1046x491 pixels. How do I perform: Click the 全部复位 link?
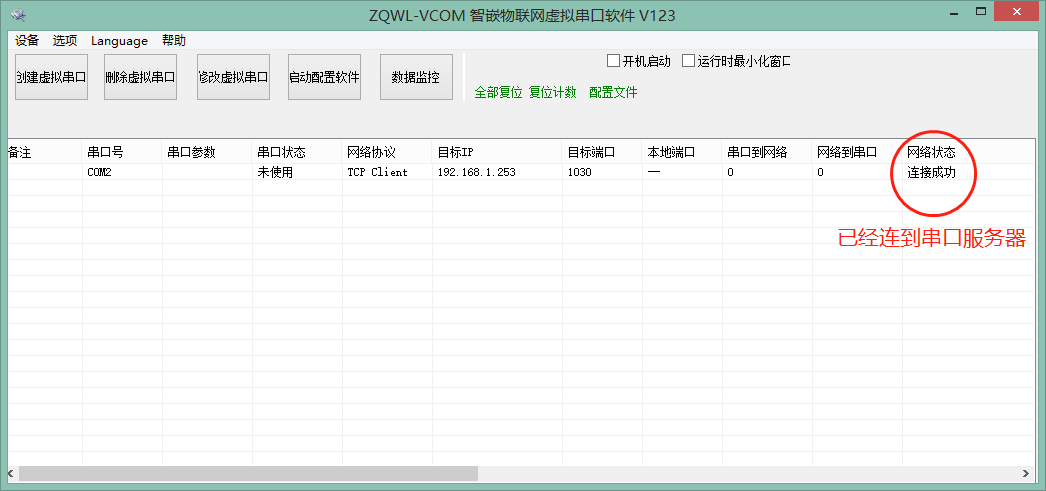(498, 93)
